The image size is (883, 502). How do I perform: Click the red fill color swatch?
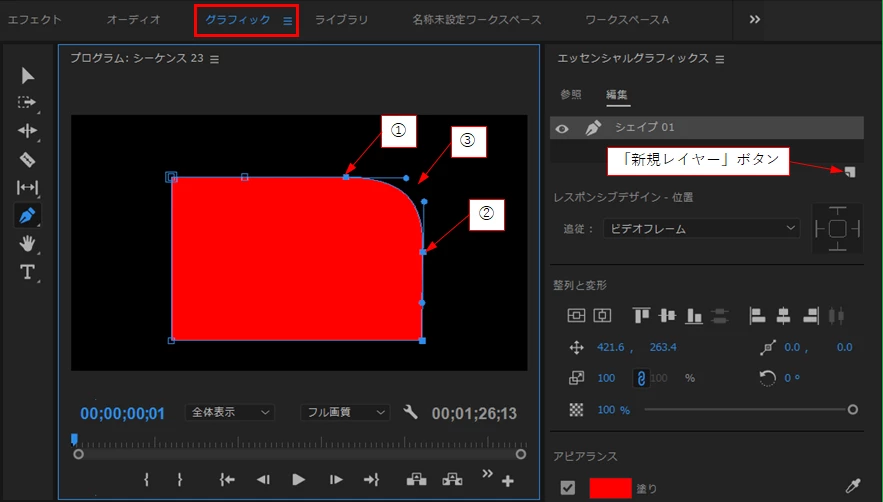[x=610, y=488]
